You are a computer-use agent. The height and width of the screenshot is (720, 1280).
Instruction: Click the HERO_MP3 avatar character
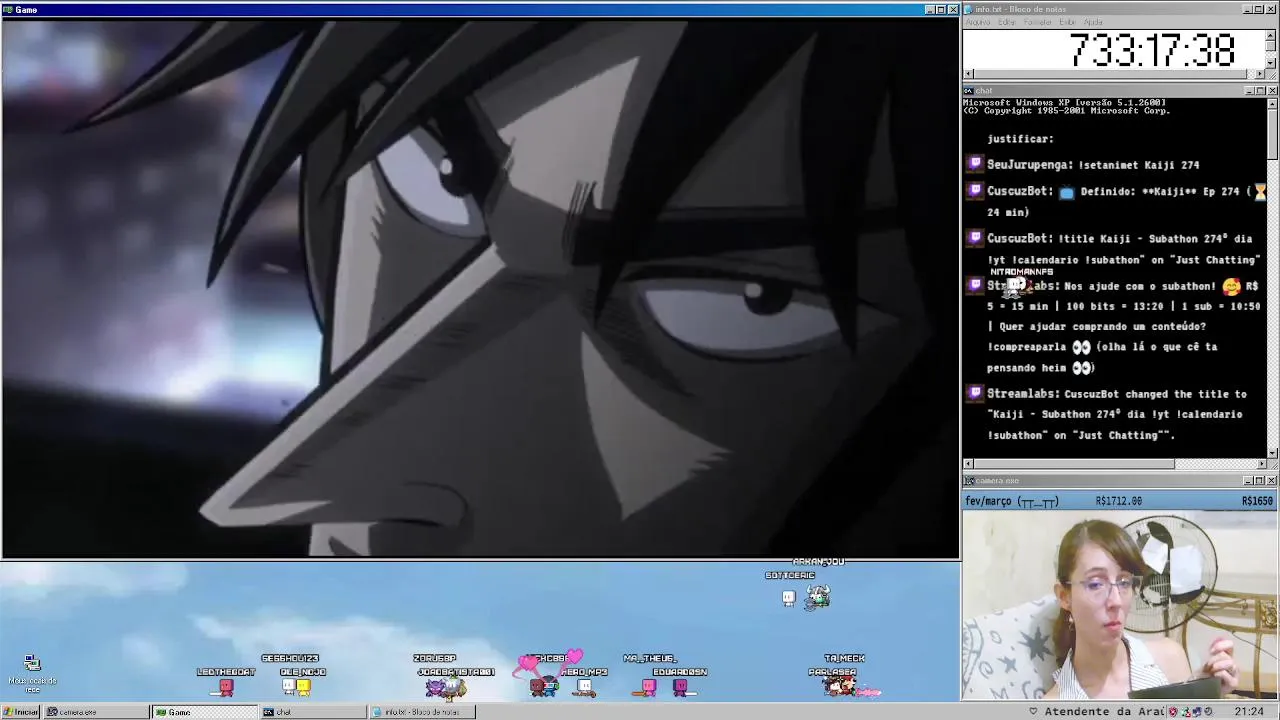coord(585,687)
